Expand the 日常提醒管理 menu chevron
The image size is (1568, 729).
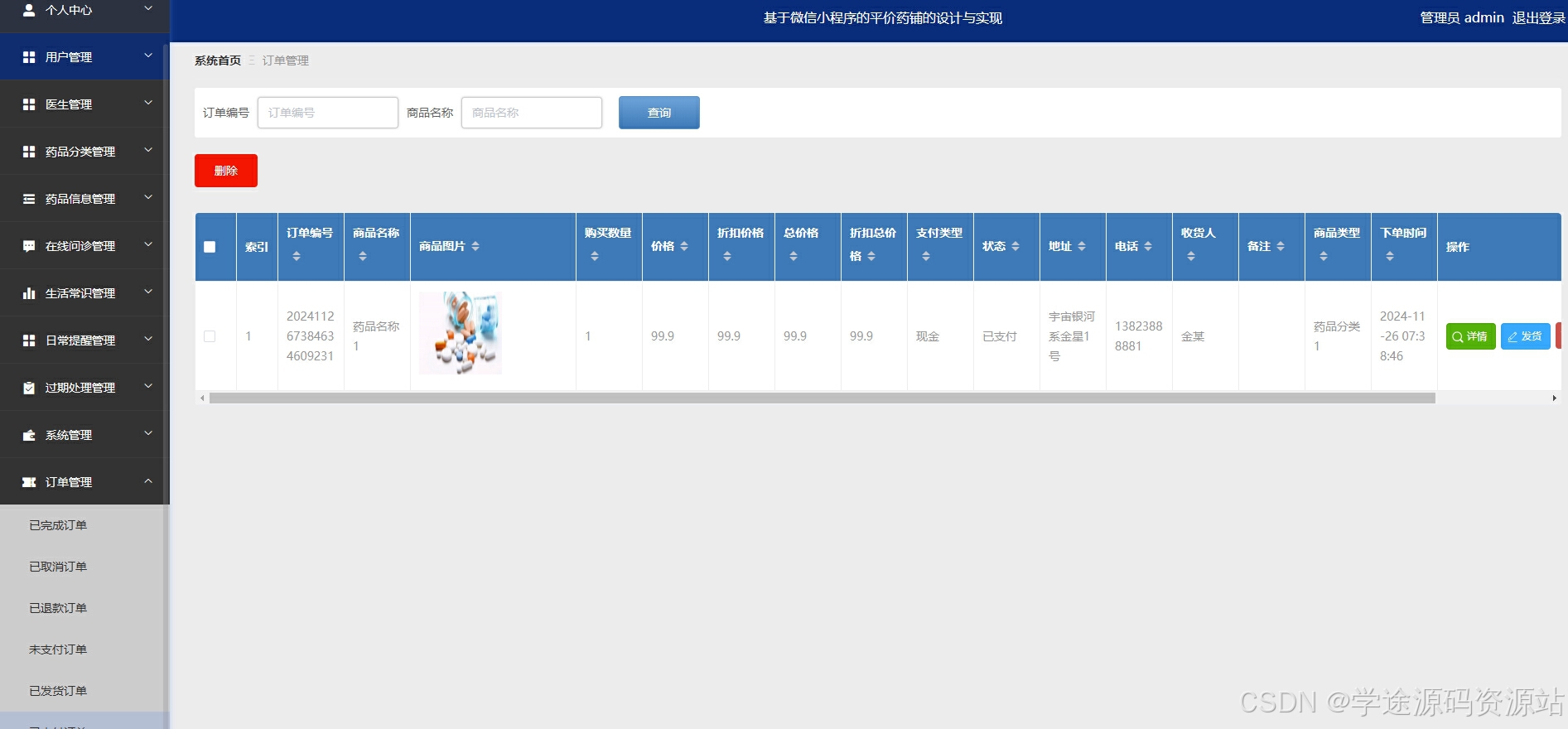[148, 339]
